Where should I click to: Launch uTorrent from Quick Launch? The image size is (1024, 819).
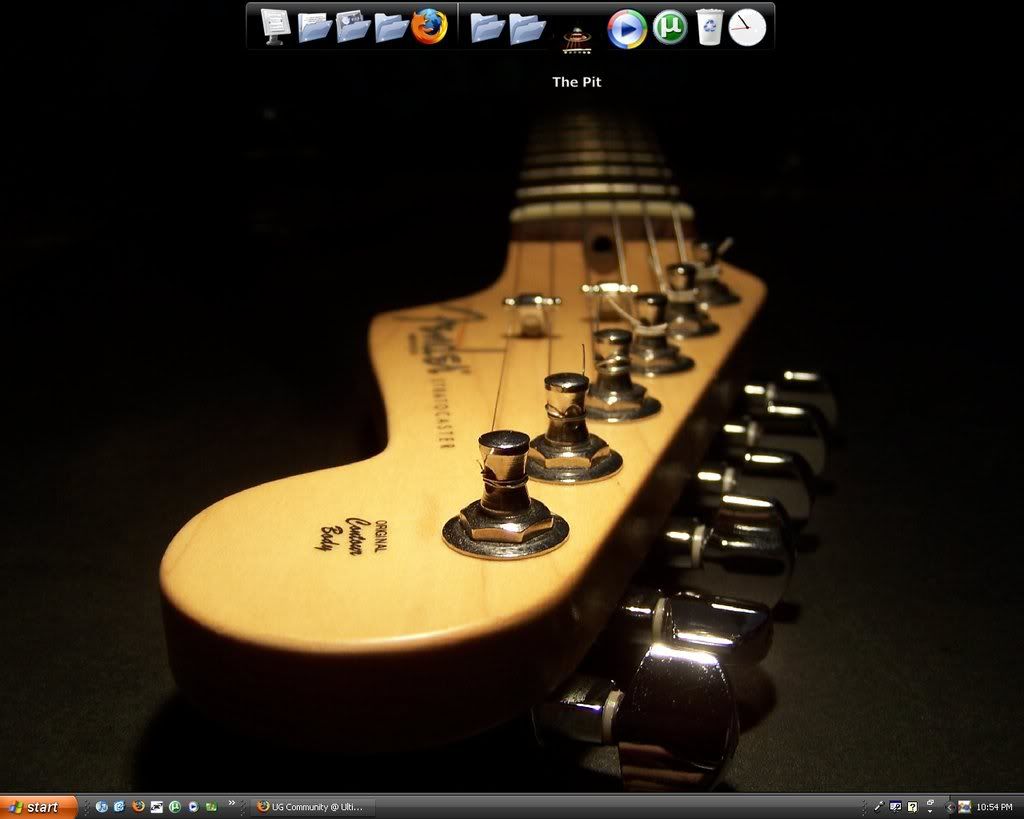pos(175,807)
